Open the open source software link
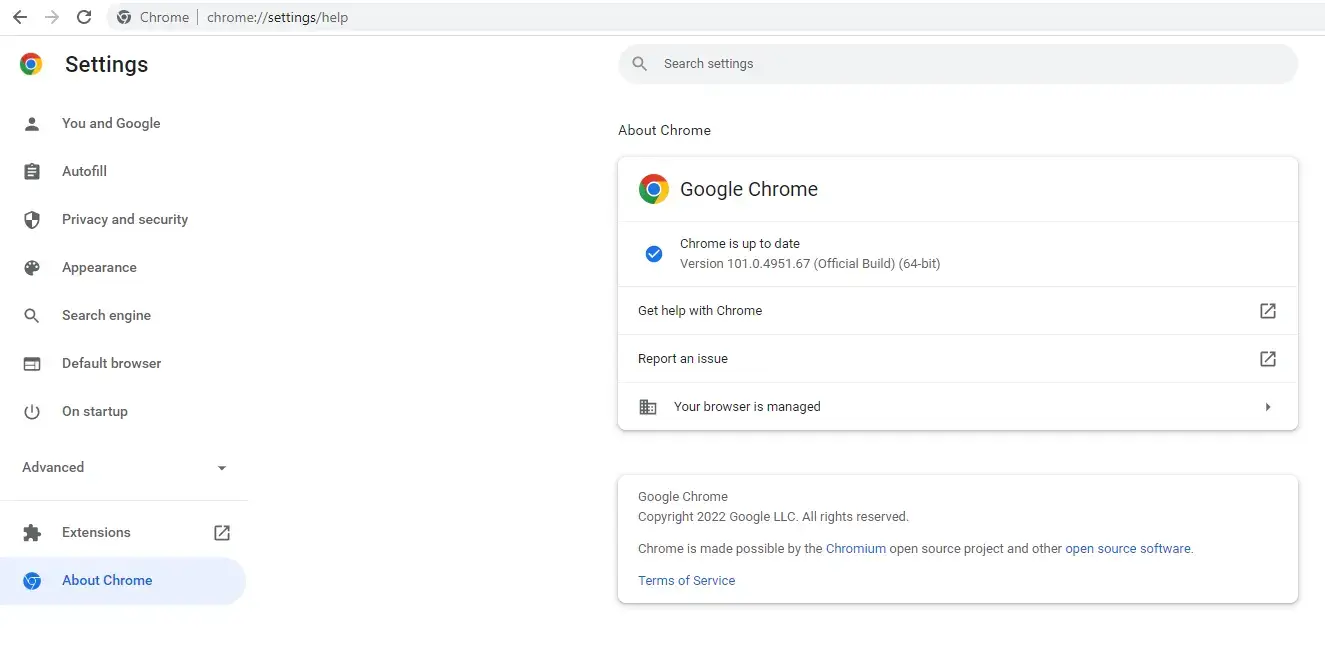 click(1128, 549)
